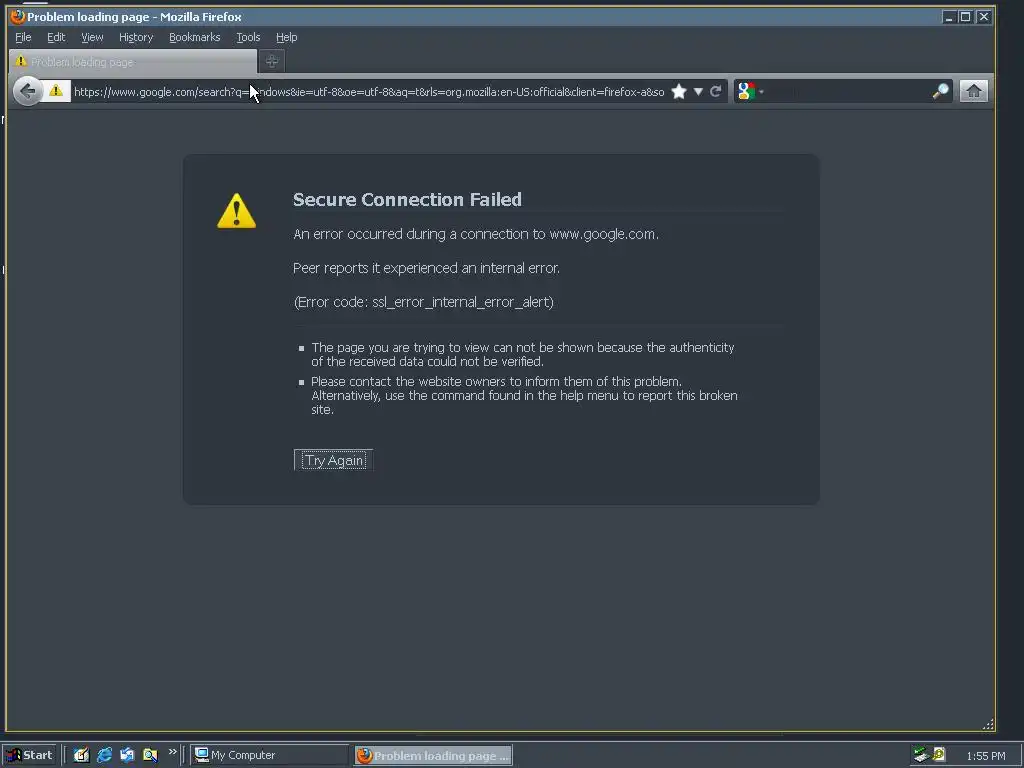
Task: Maximize the Firefox window
Action: tap(966, 17)
